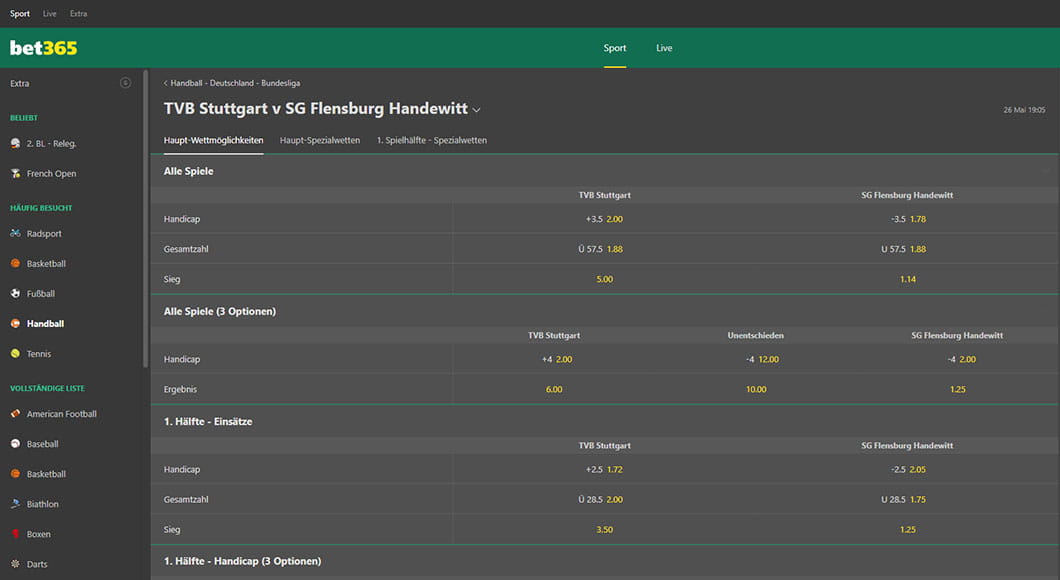Image resolution: width=1060 pixels, height=580 pixels.
Task: Click Live in top dark bar
Action: [x=49, y=14]
